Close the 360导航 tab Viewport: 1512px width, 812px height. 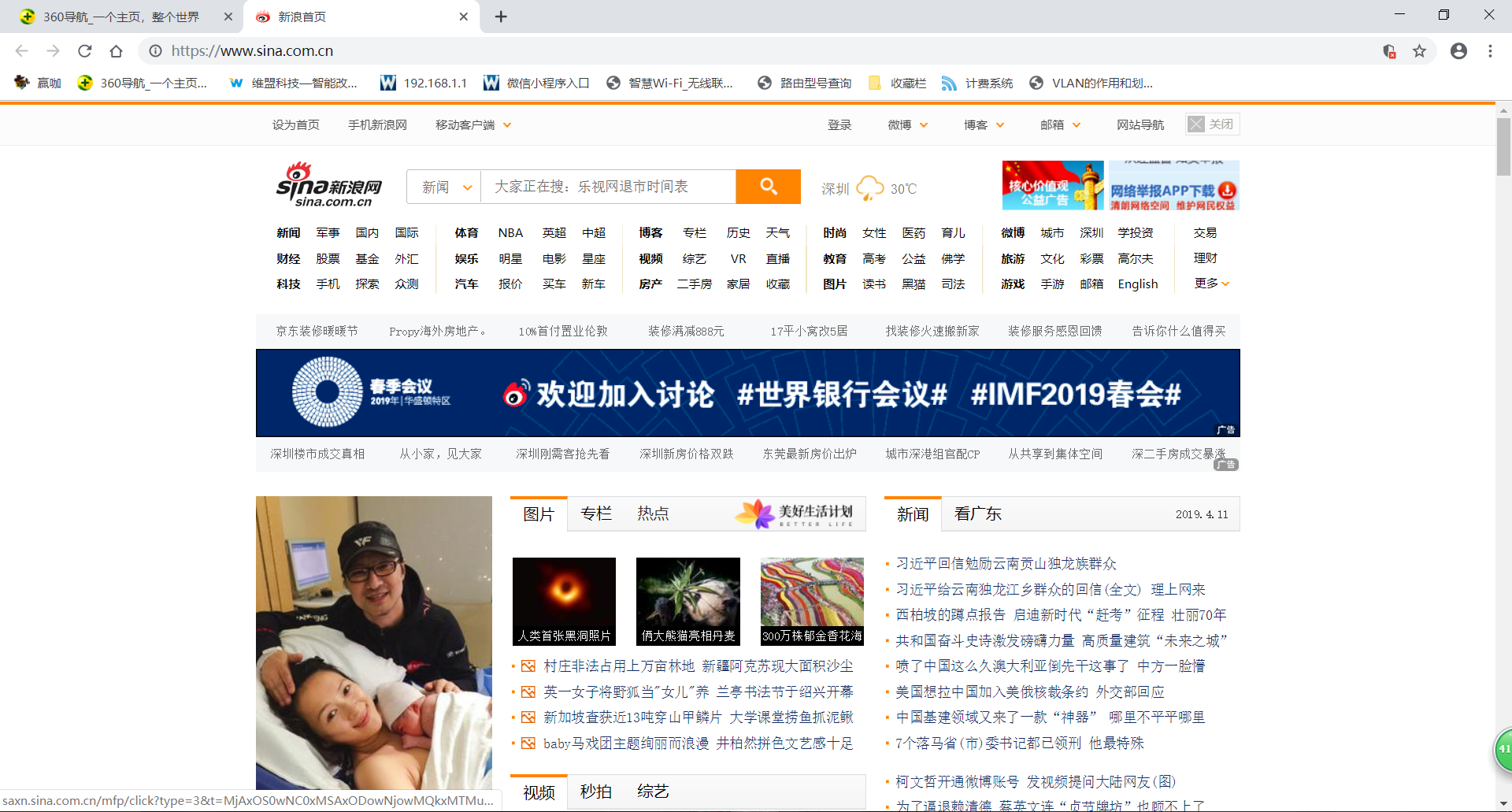pyautogui.click(x=228, y=17)
